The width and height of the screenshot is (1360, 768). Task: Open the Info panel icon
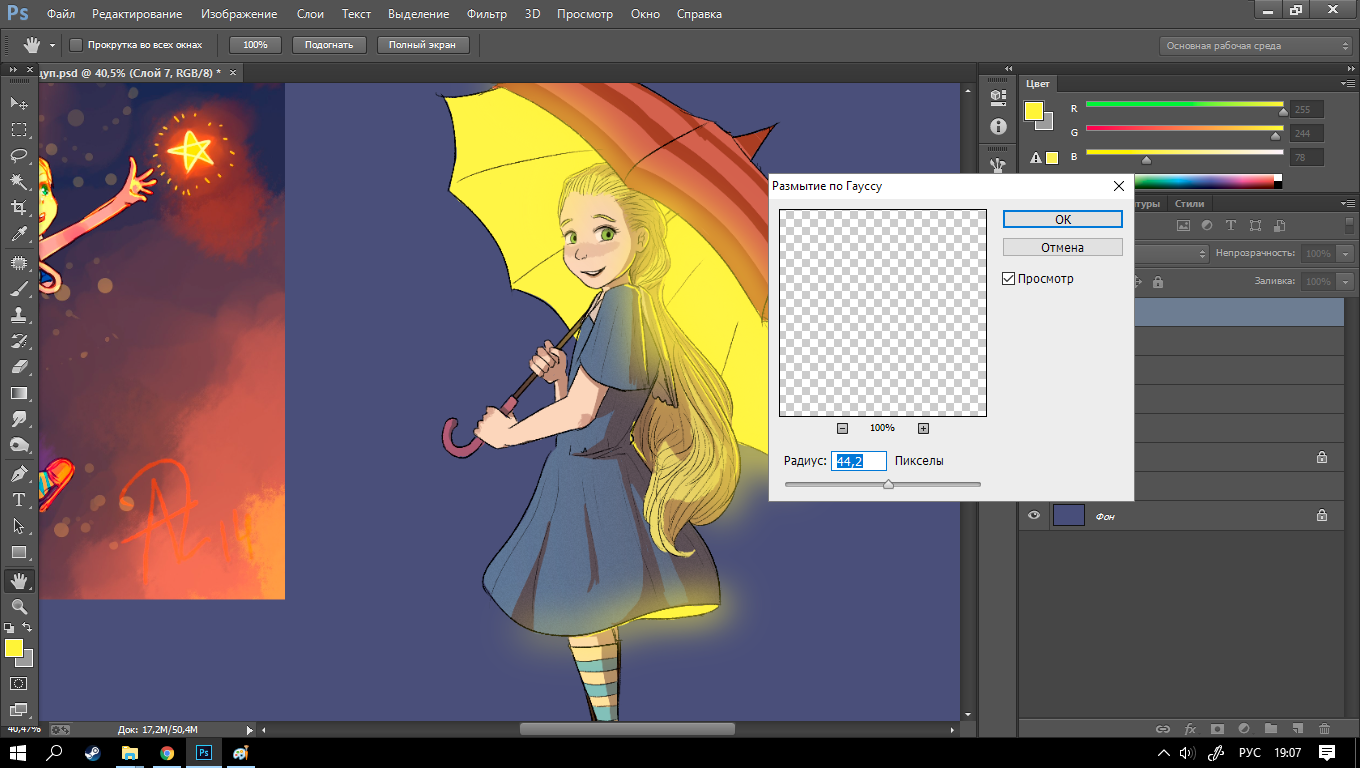(997, 127)
